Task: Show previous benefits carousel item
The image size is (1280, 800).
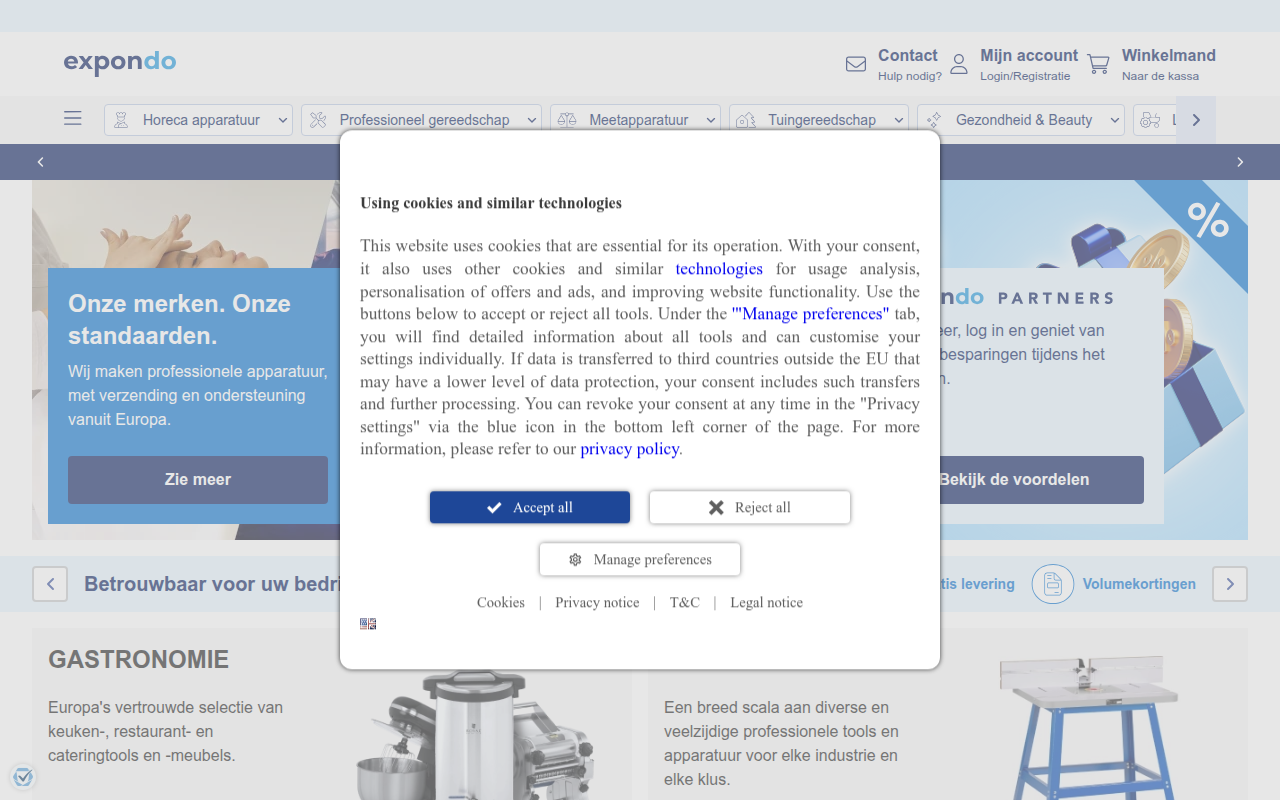Action: click(50, 584)
